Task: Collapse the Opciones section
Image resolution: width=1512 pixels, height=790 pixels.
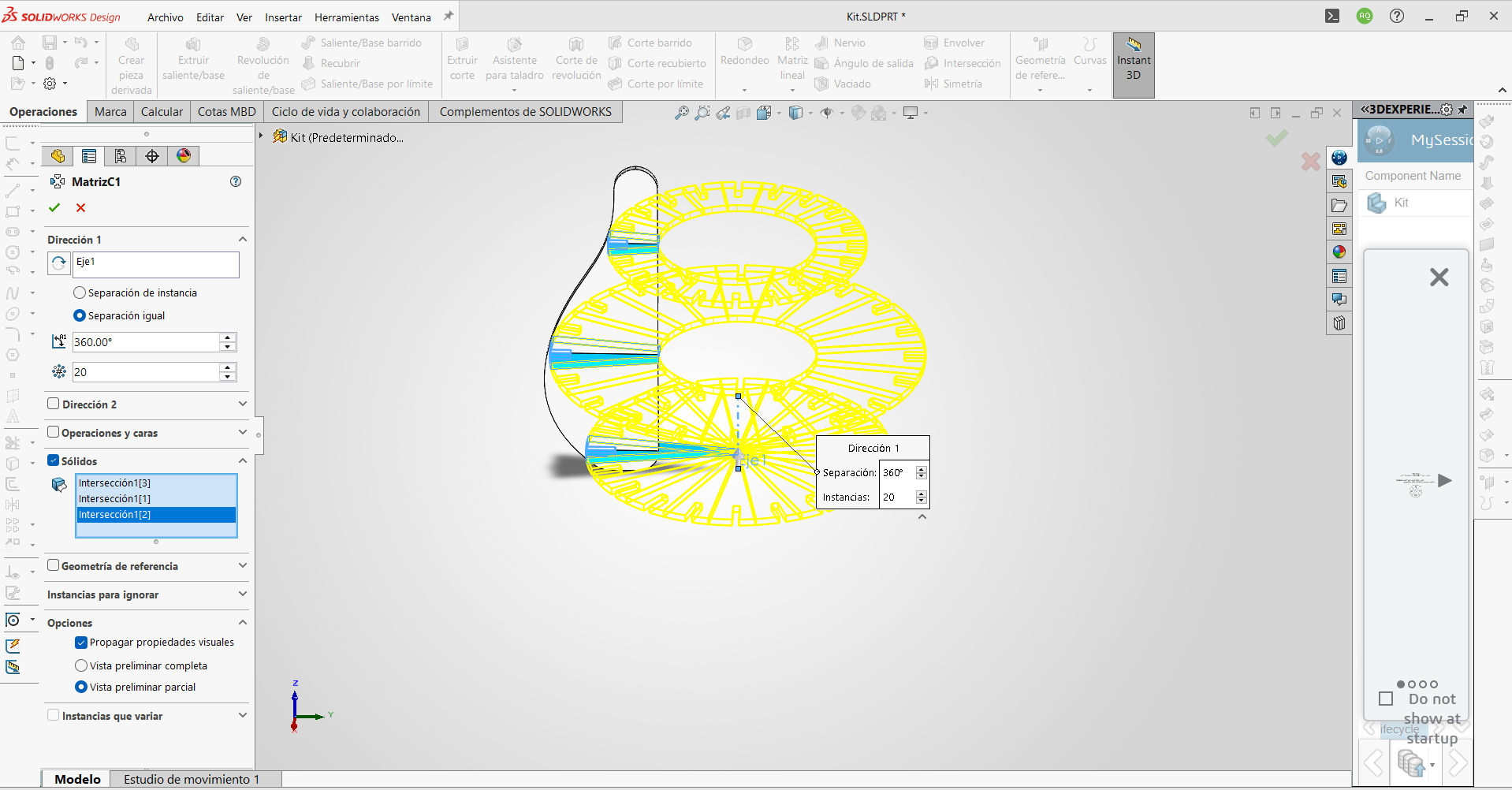Action: pos(243,622)
